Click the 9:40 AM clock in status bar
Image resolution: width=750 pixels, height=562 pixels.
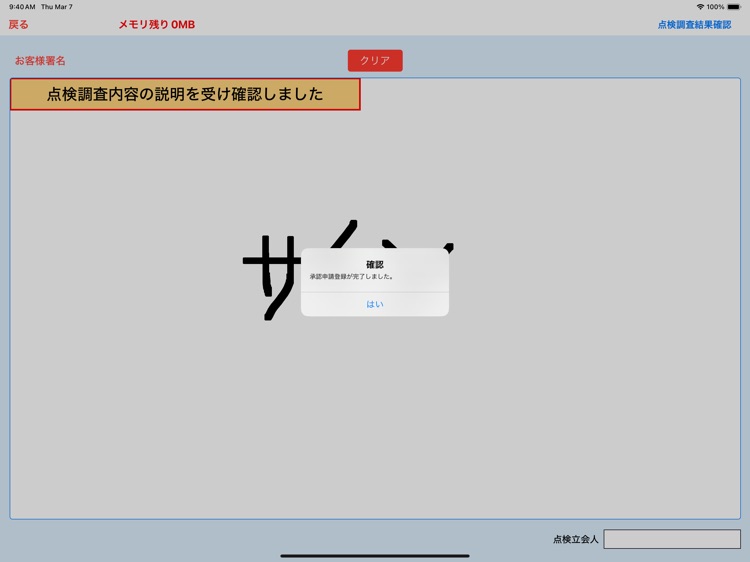[22, 7]
